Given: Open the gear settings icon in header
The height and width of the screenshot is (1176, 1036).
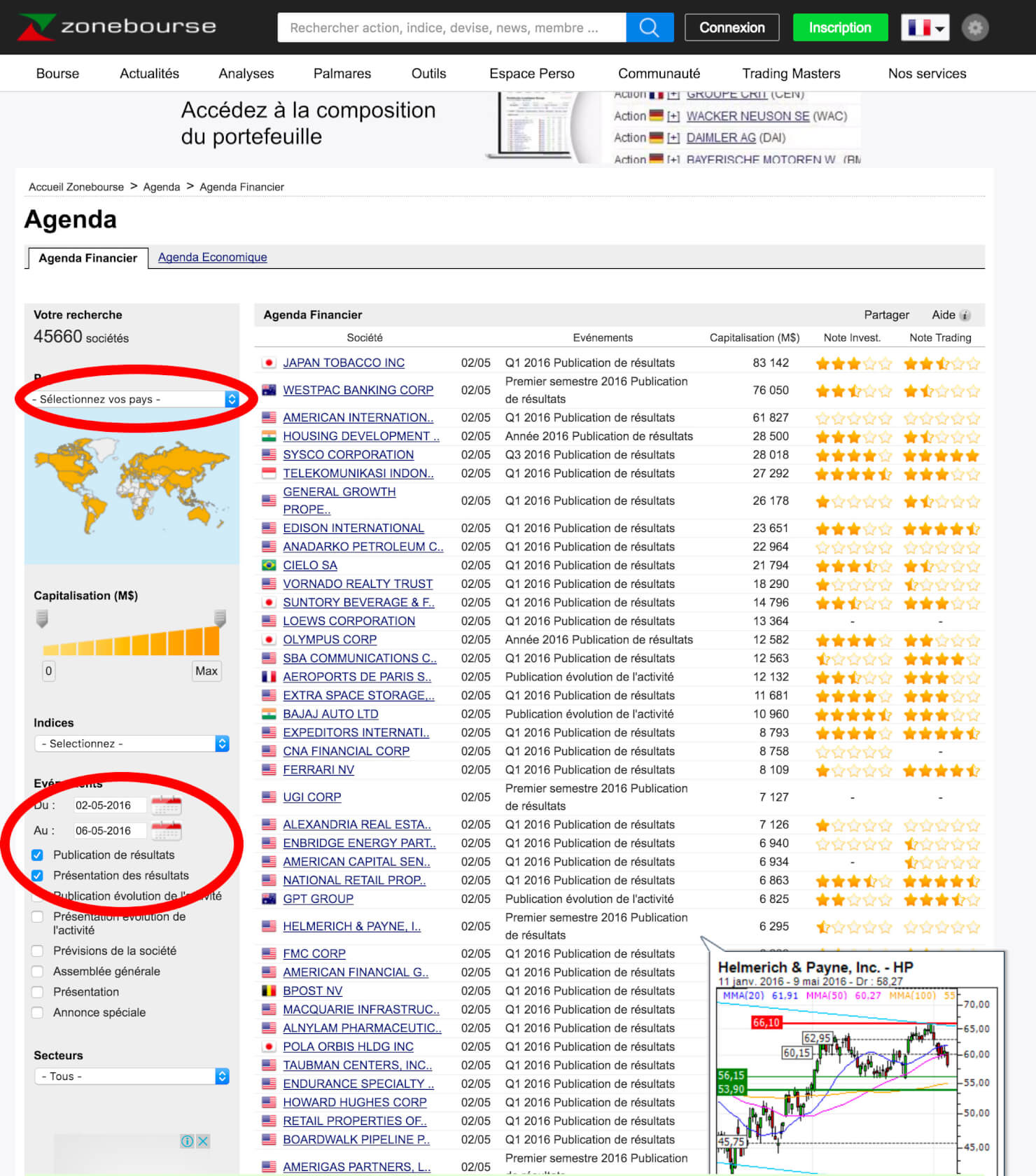Looking at the screenshot, I should coord(974,27).
